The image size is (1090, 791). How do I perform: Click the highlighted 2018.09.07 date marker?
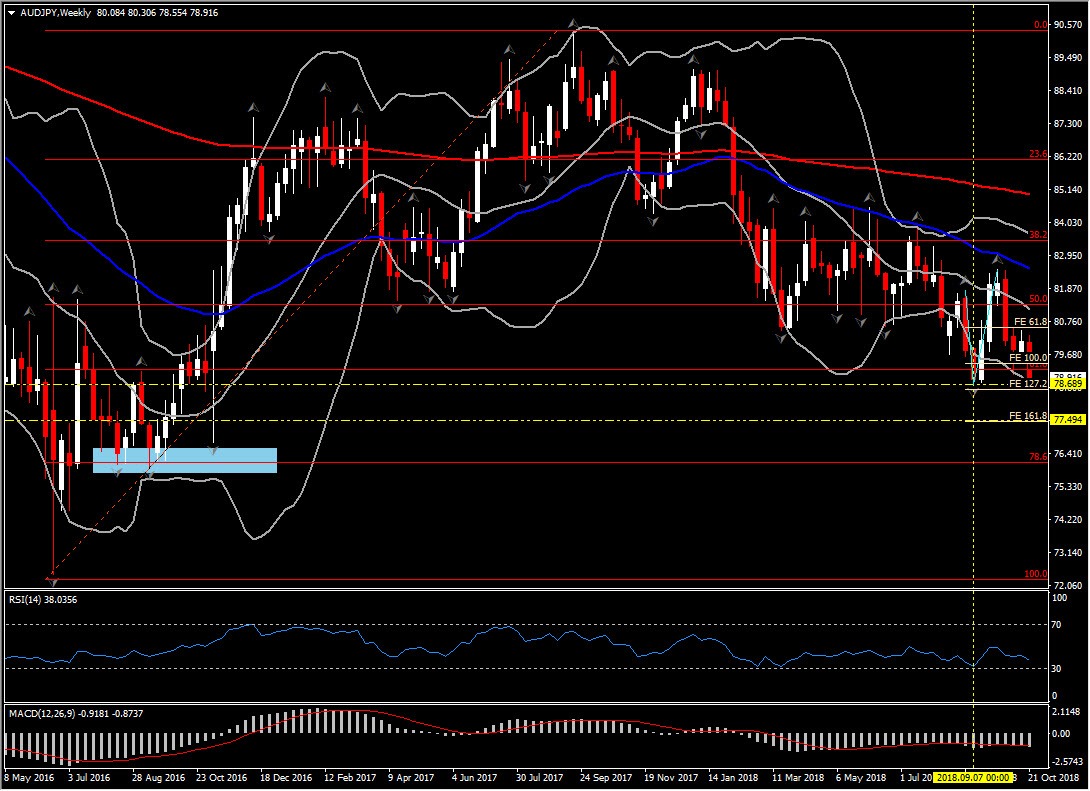pyautogui.click(x=974, y=776)
